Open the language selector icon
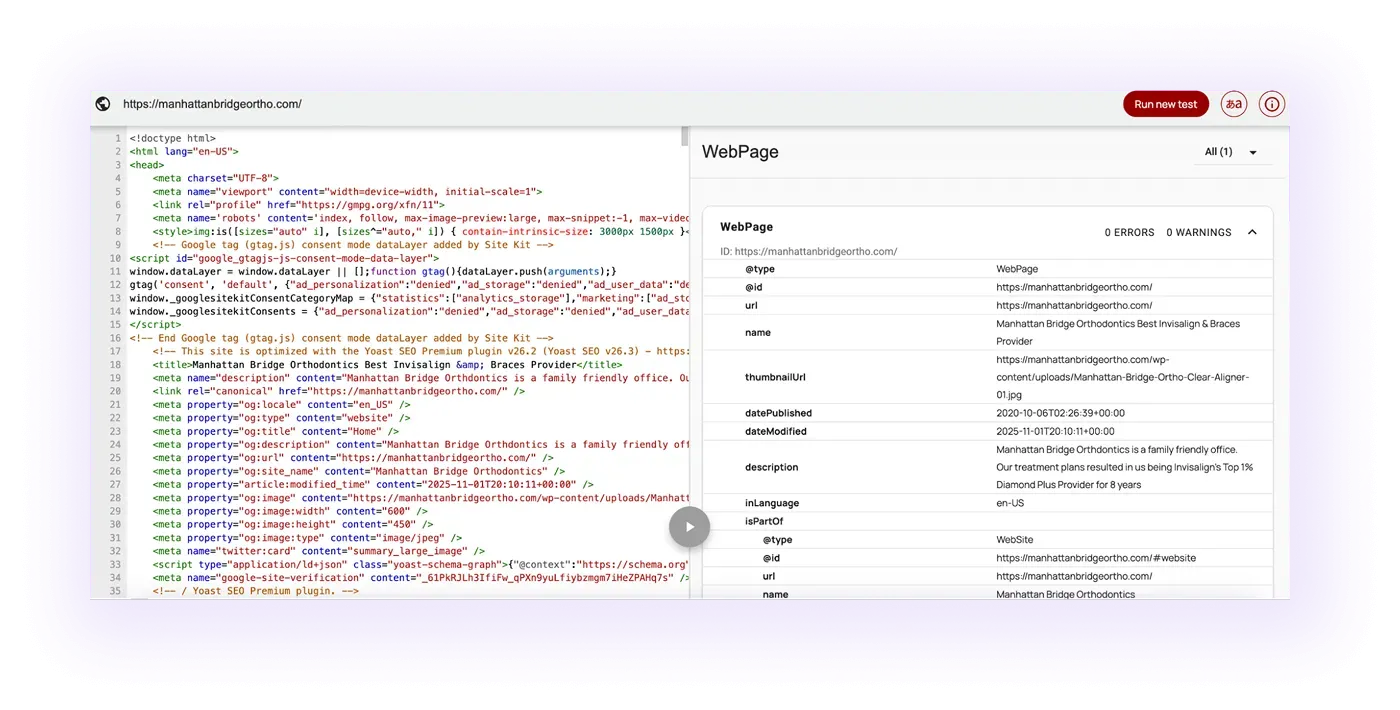Viewport: 1400px width, 710px height. [x=1234, y=104]
